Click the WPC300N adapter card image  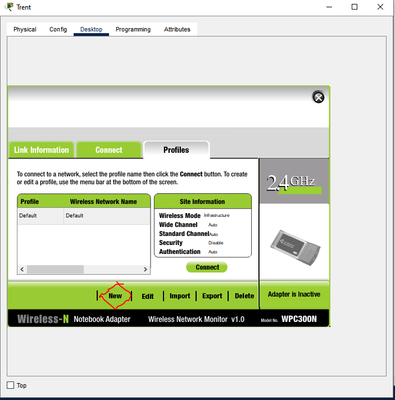click(x=295, y=248)
